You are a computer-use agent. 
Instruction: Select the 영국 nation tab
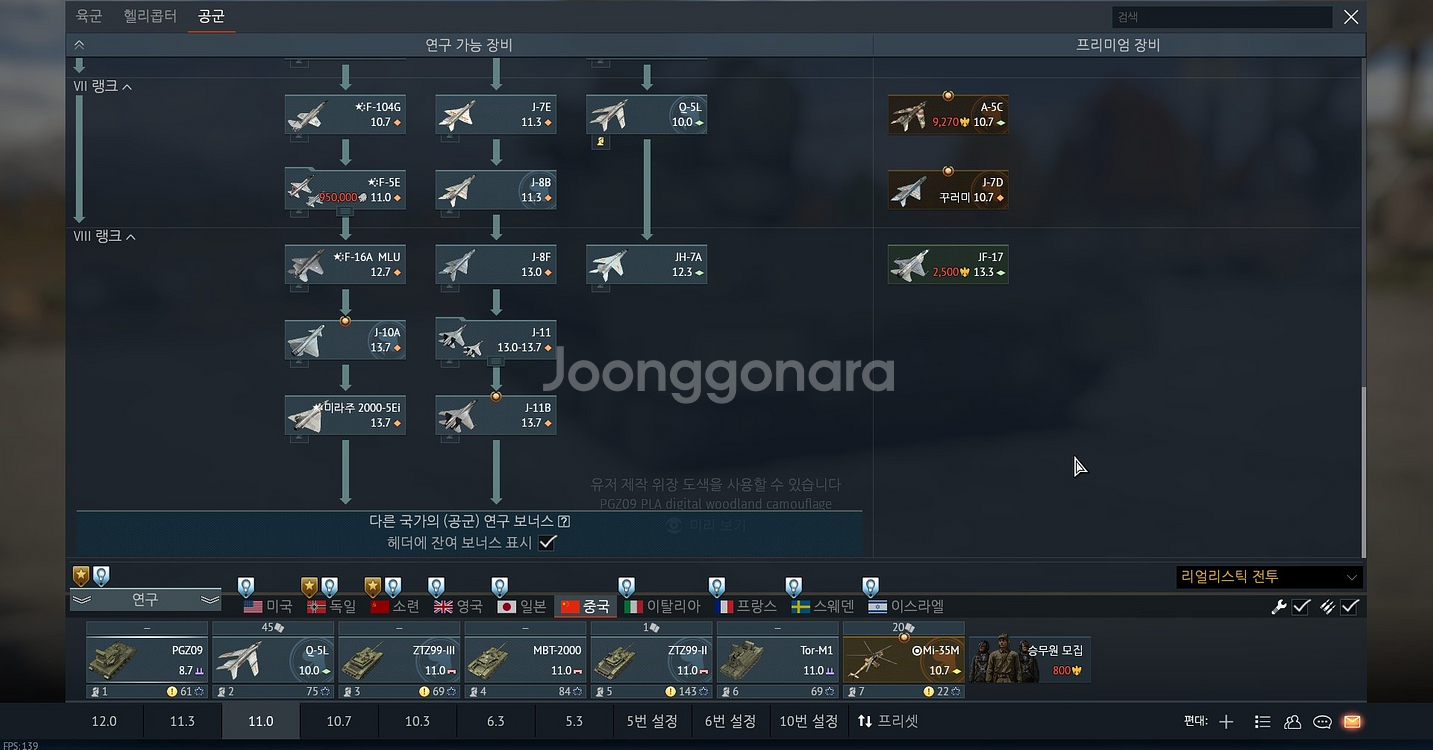457,606
